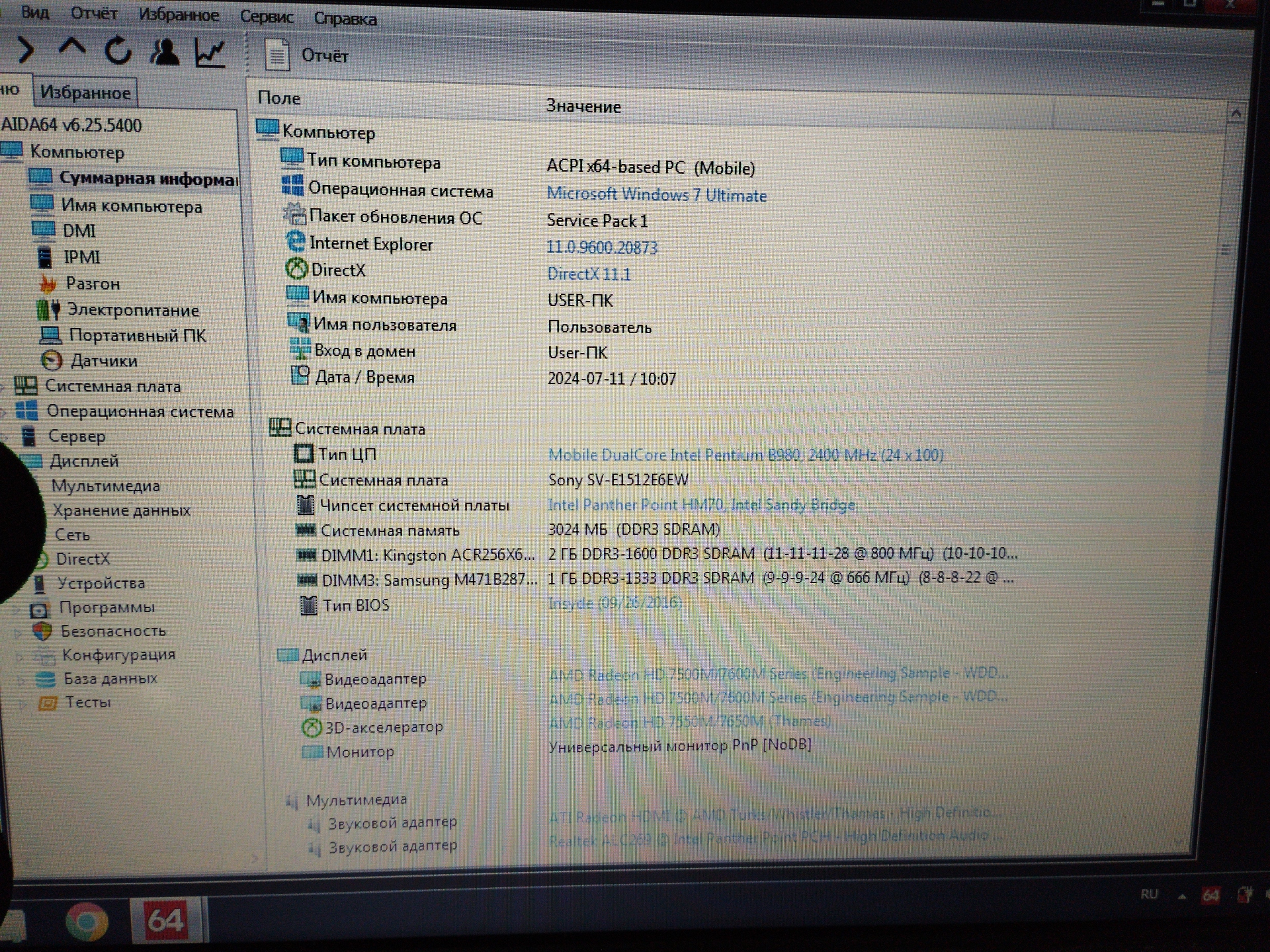
Task: Expand the Конфигурация tree node
Action: (20, 656)
